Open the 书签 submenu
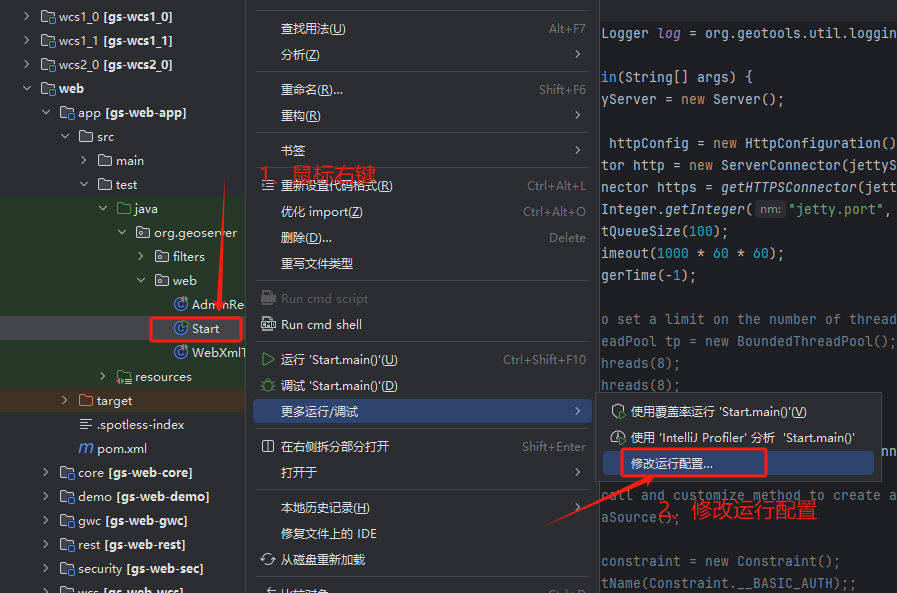 coord(422,150)
